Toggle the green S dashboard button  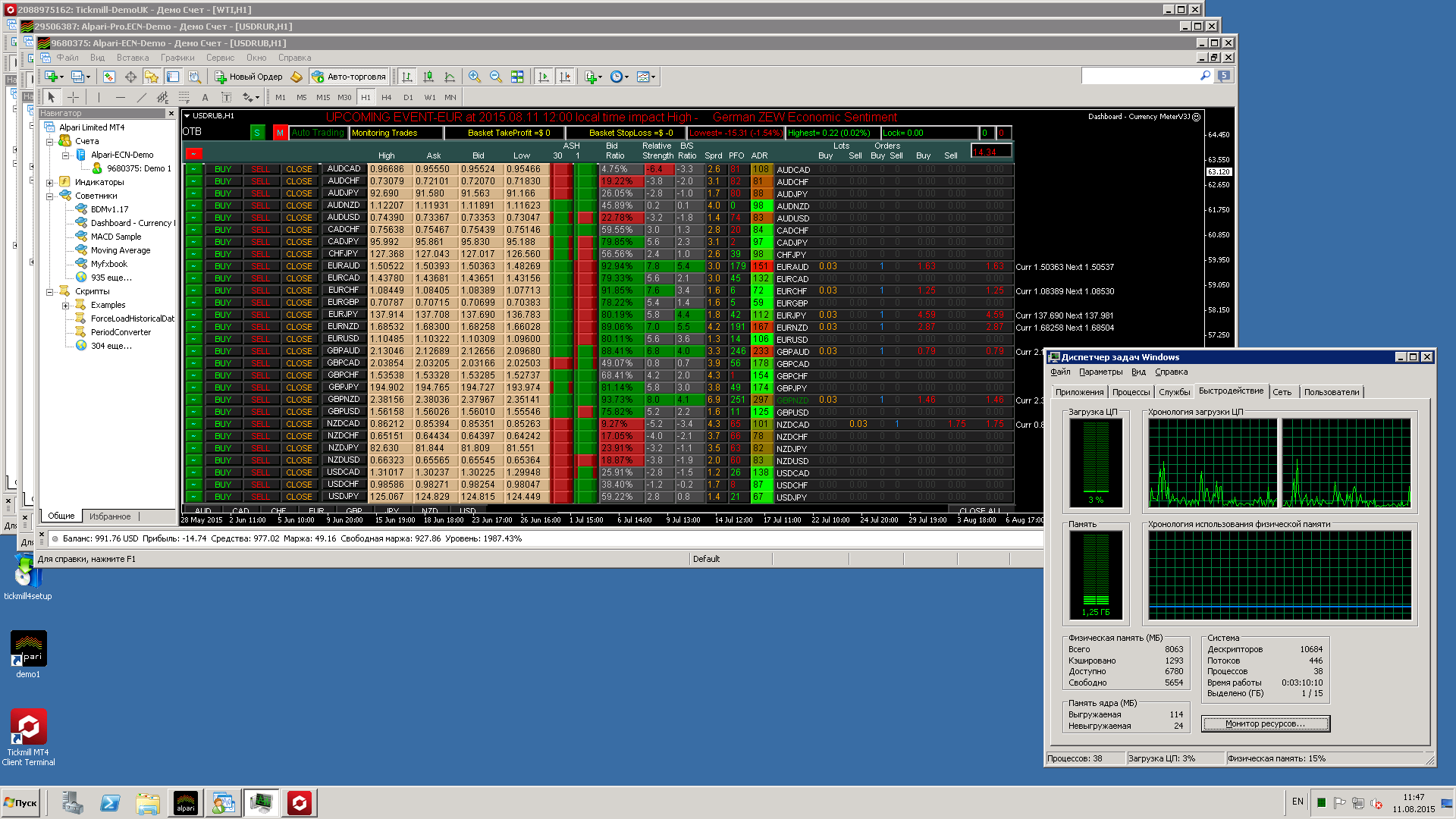pos(257,133)
